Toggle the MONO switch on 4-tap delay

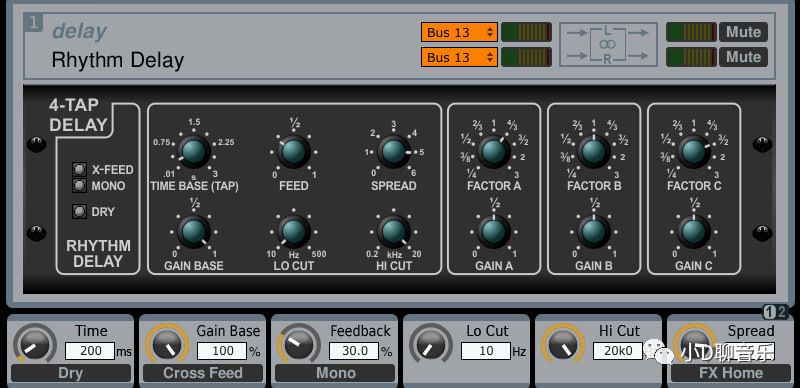(x=79, y=186)
